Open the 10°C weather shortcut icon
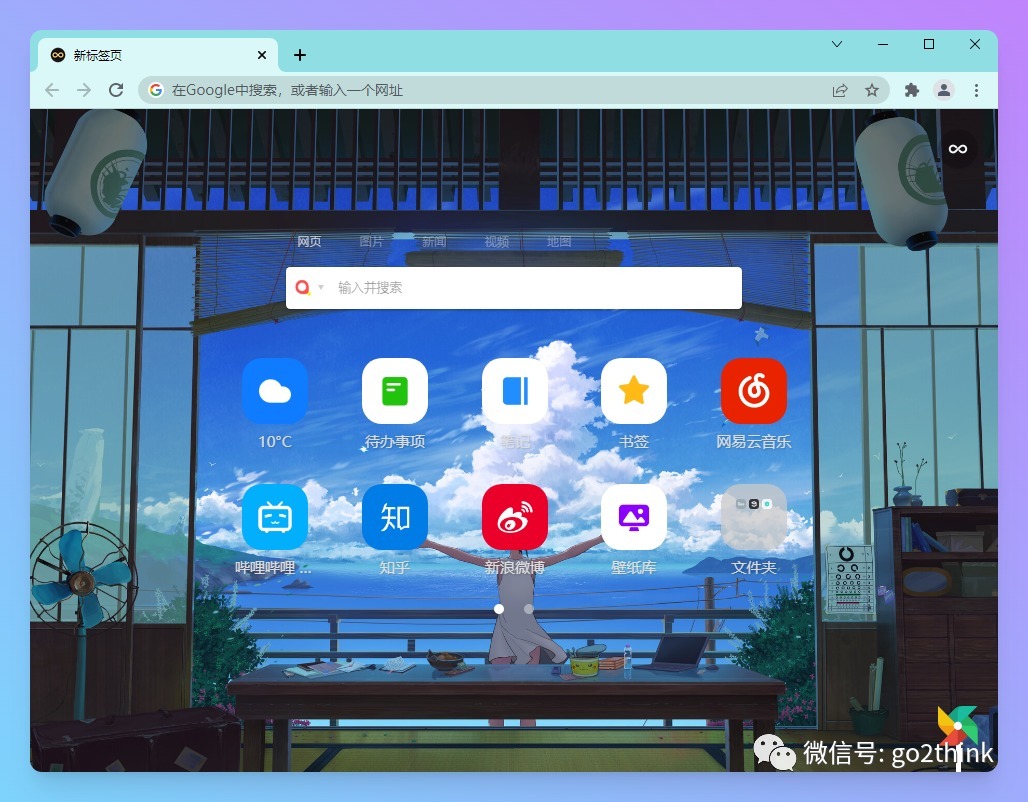Viewport: 1028px width, 802px height. point(275,391)
